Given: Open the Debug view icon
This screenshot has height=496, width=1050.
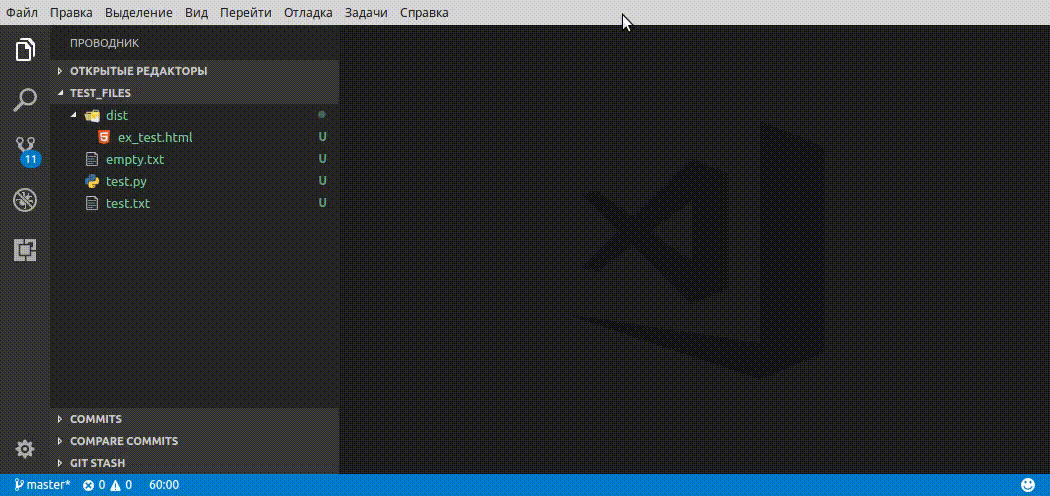Looking at the screenshot, I should tap(25, 200).
